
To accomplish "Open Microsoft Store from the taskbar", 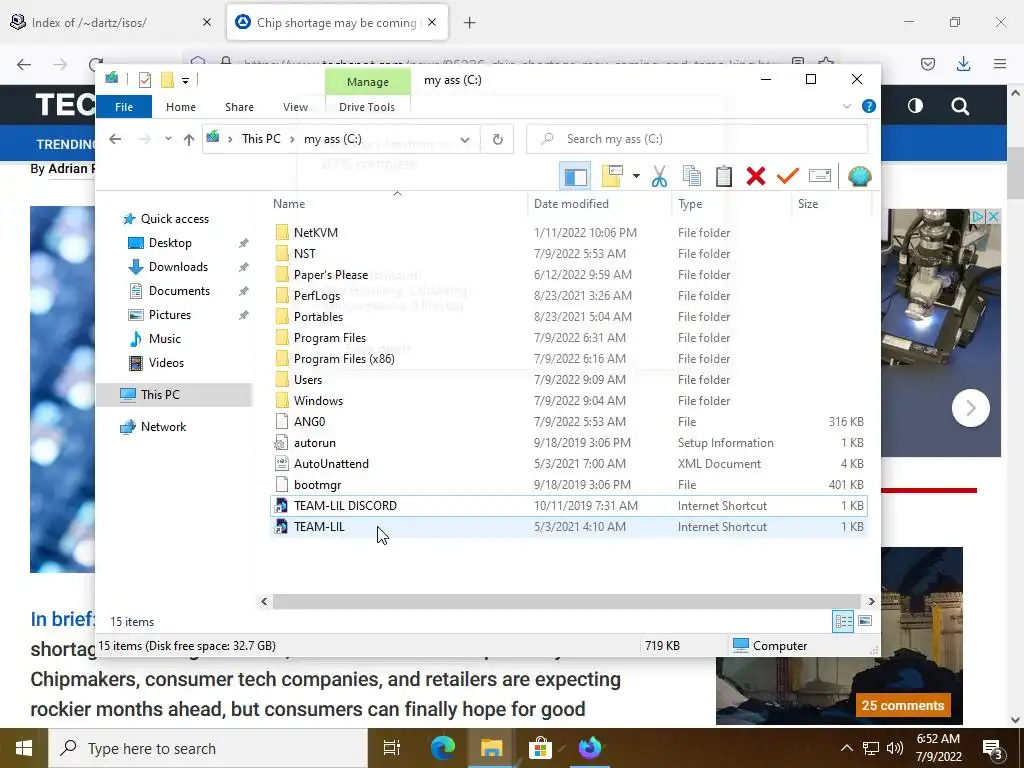I will click(x=540, y=748).
